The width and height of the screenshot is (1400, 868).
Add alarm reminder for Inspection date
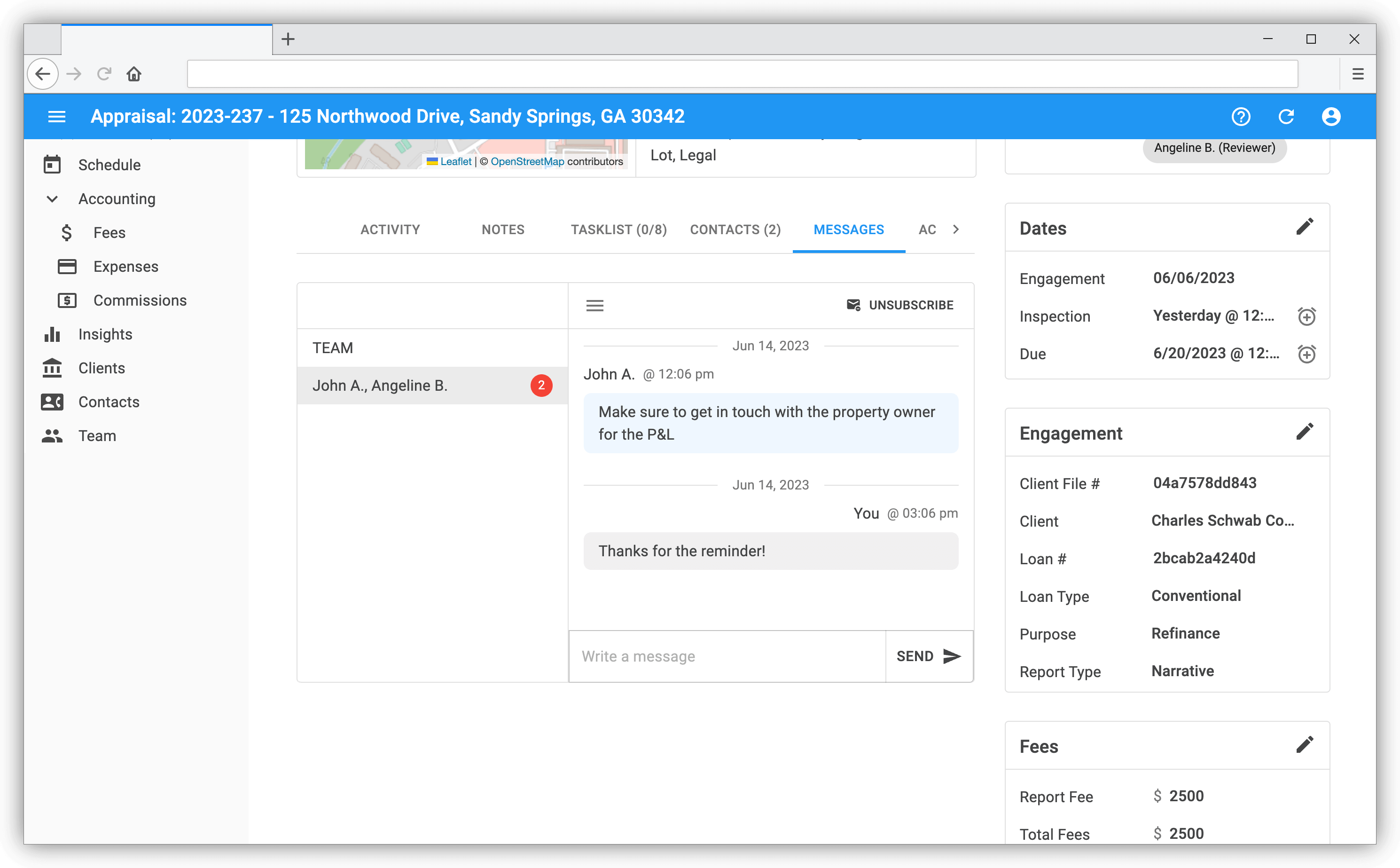(1306, 316)
